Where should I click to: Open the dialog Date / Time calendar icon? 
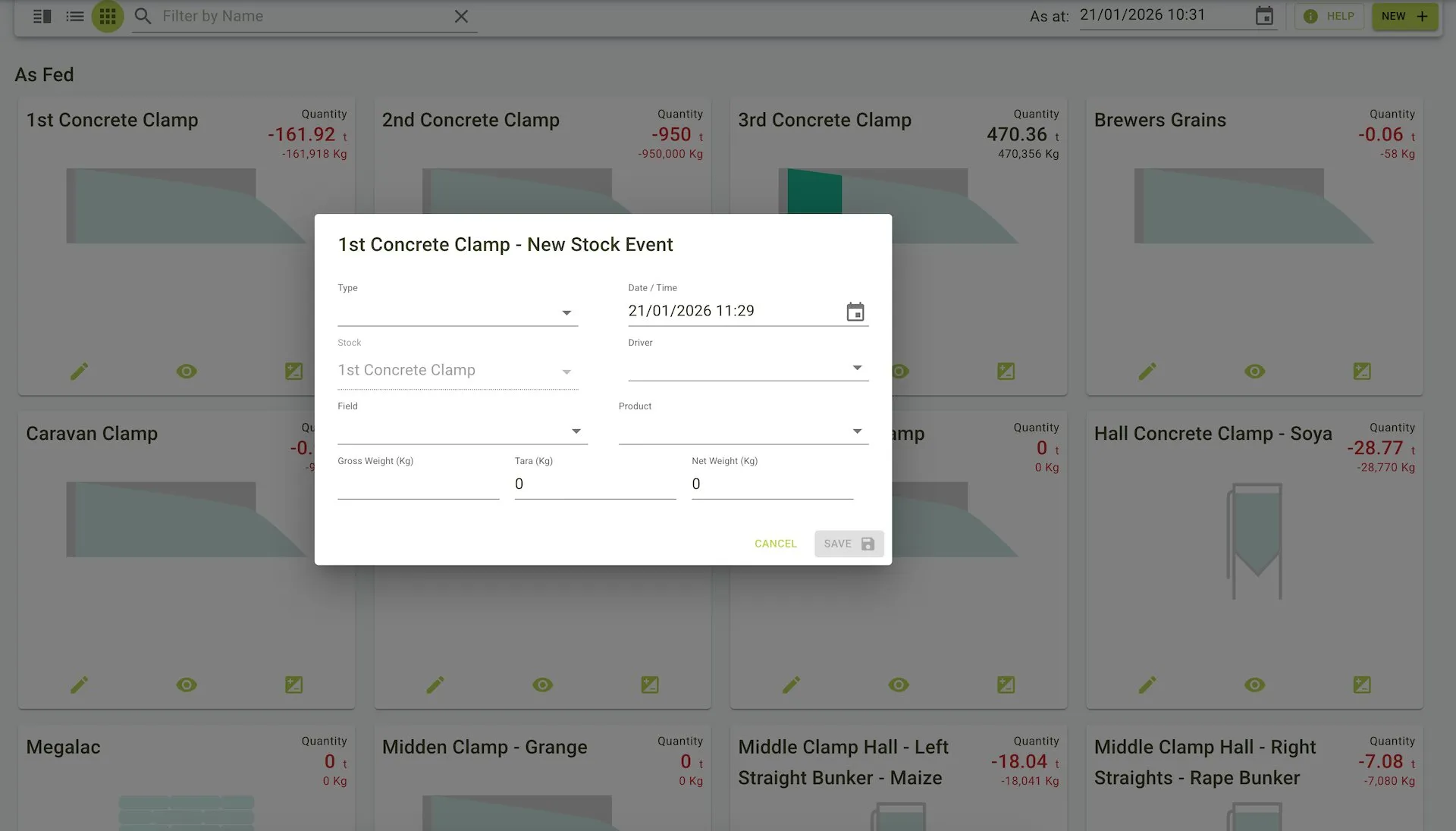click(x=855, y=312)
